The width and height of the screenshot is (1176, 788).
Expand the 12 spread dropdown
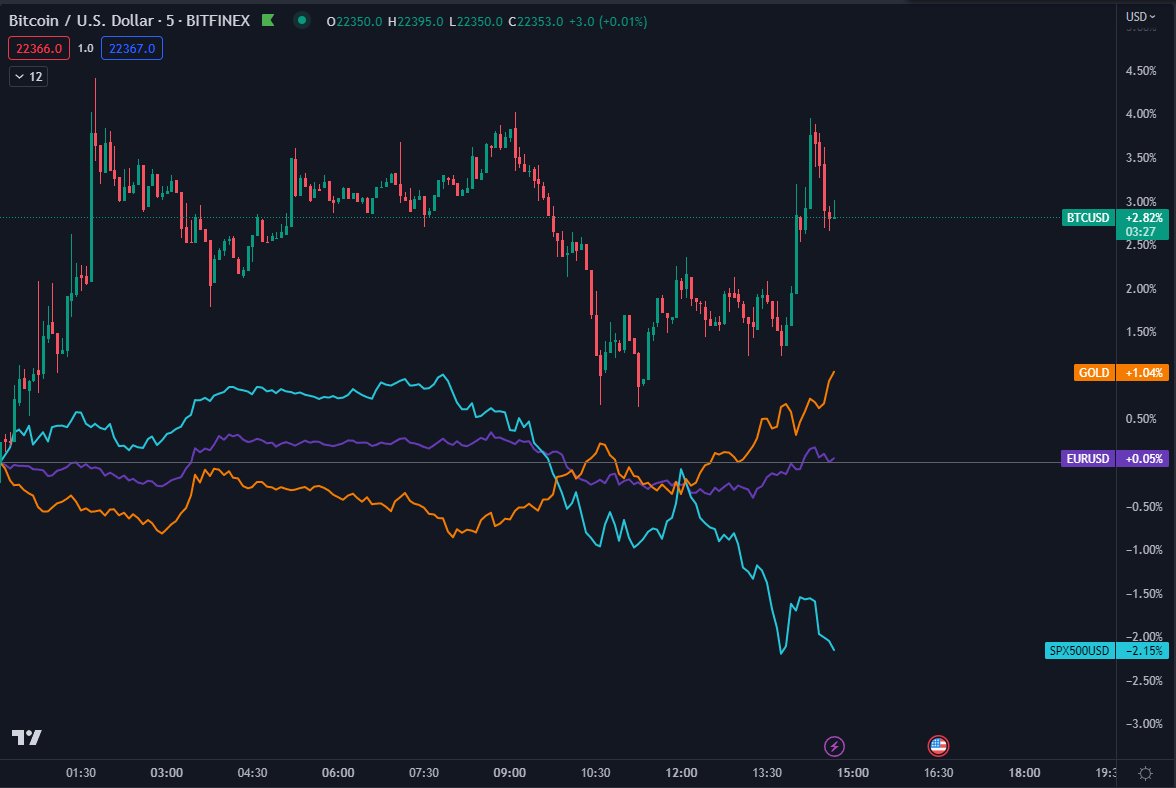point(26,76)
